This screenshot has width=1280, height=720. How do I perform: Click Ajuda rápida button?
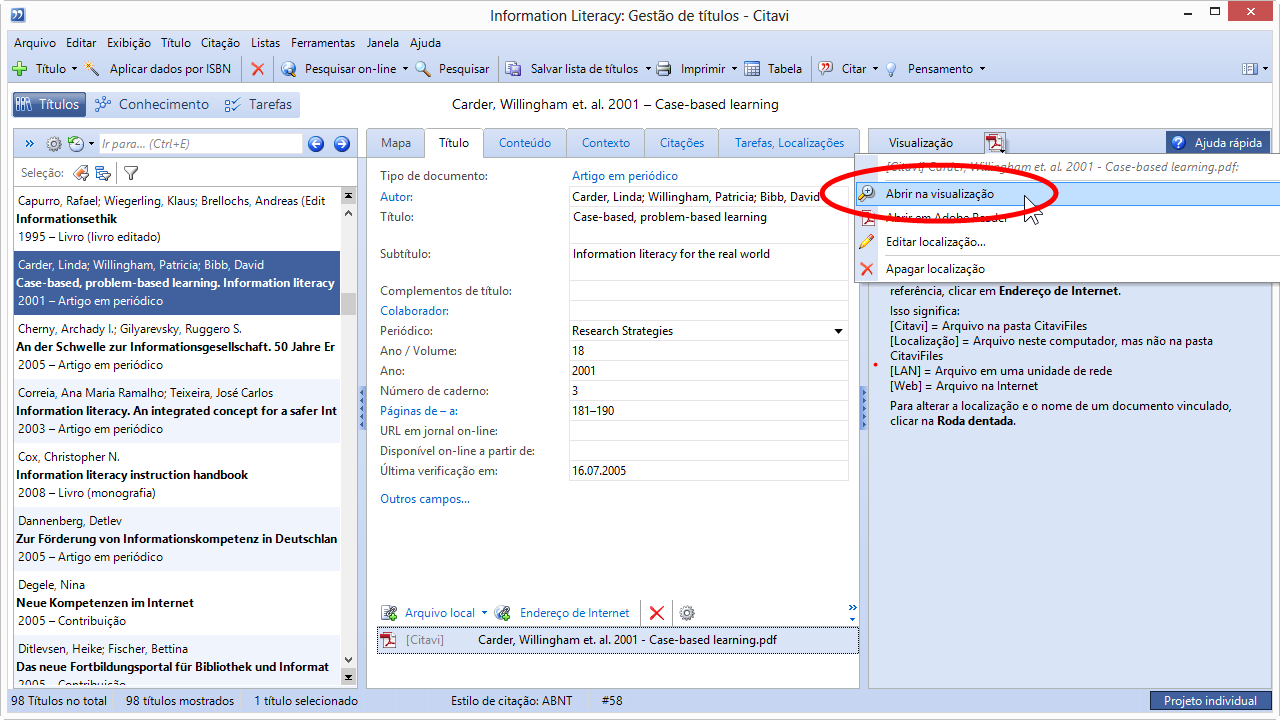[x=1219, y=143]
